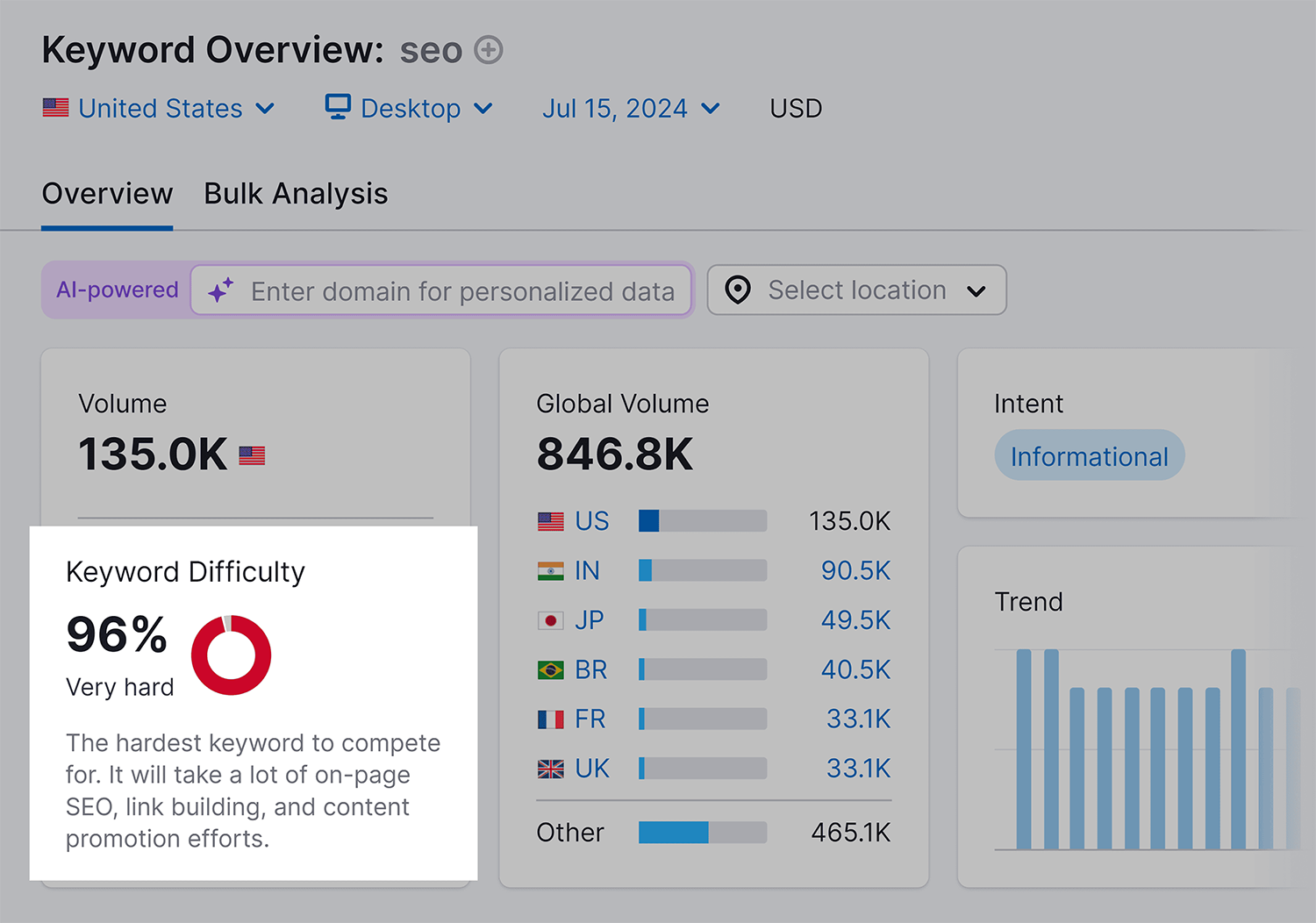Click the IN volume progress bar
Viewport: 1316px width, 923px height.
[x=703, y=570]
